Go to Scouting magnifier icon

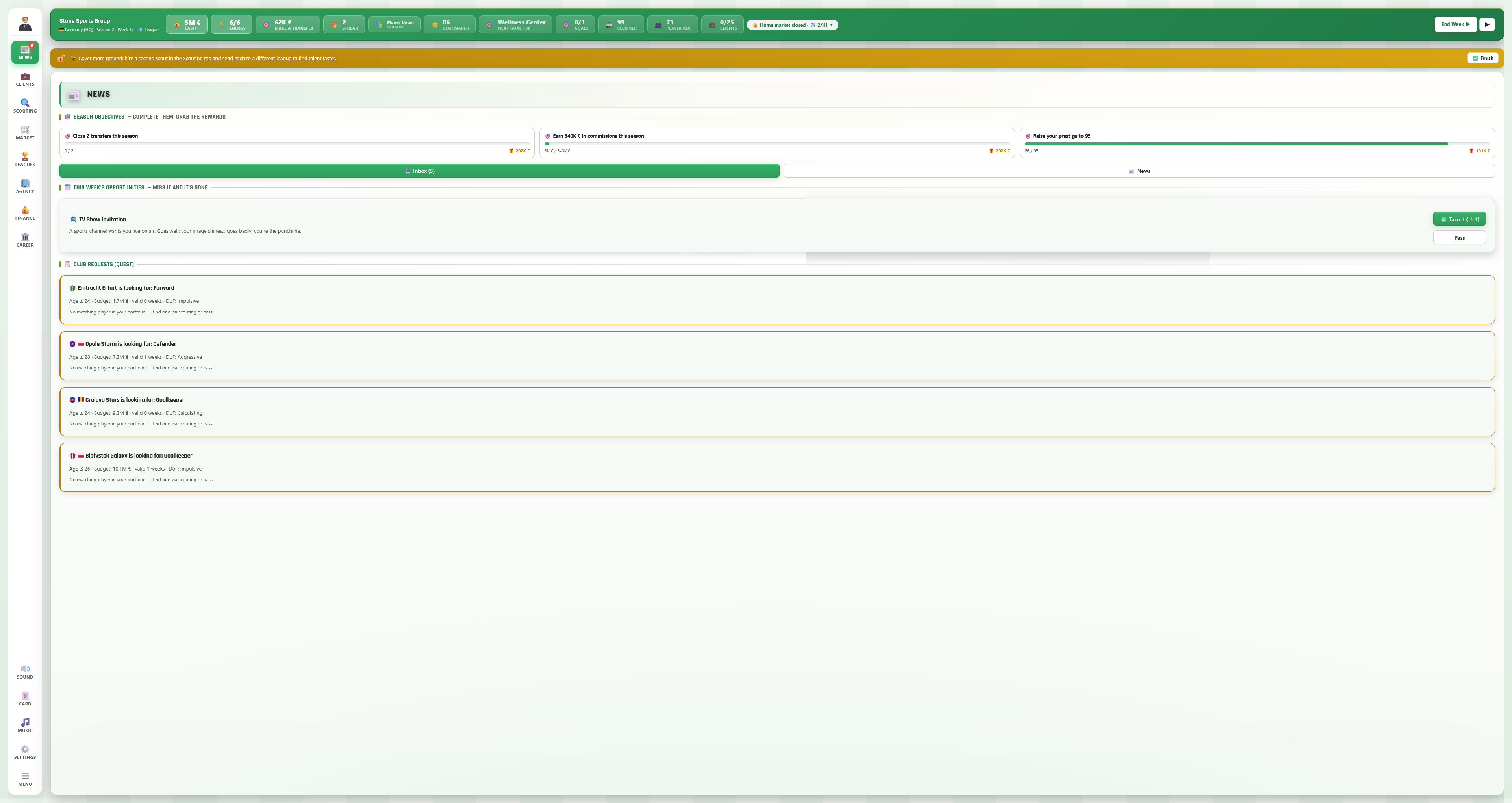click(x=25, y=106)
